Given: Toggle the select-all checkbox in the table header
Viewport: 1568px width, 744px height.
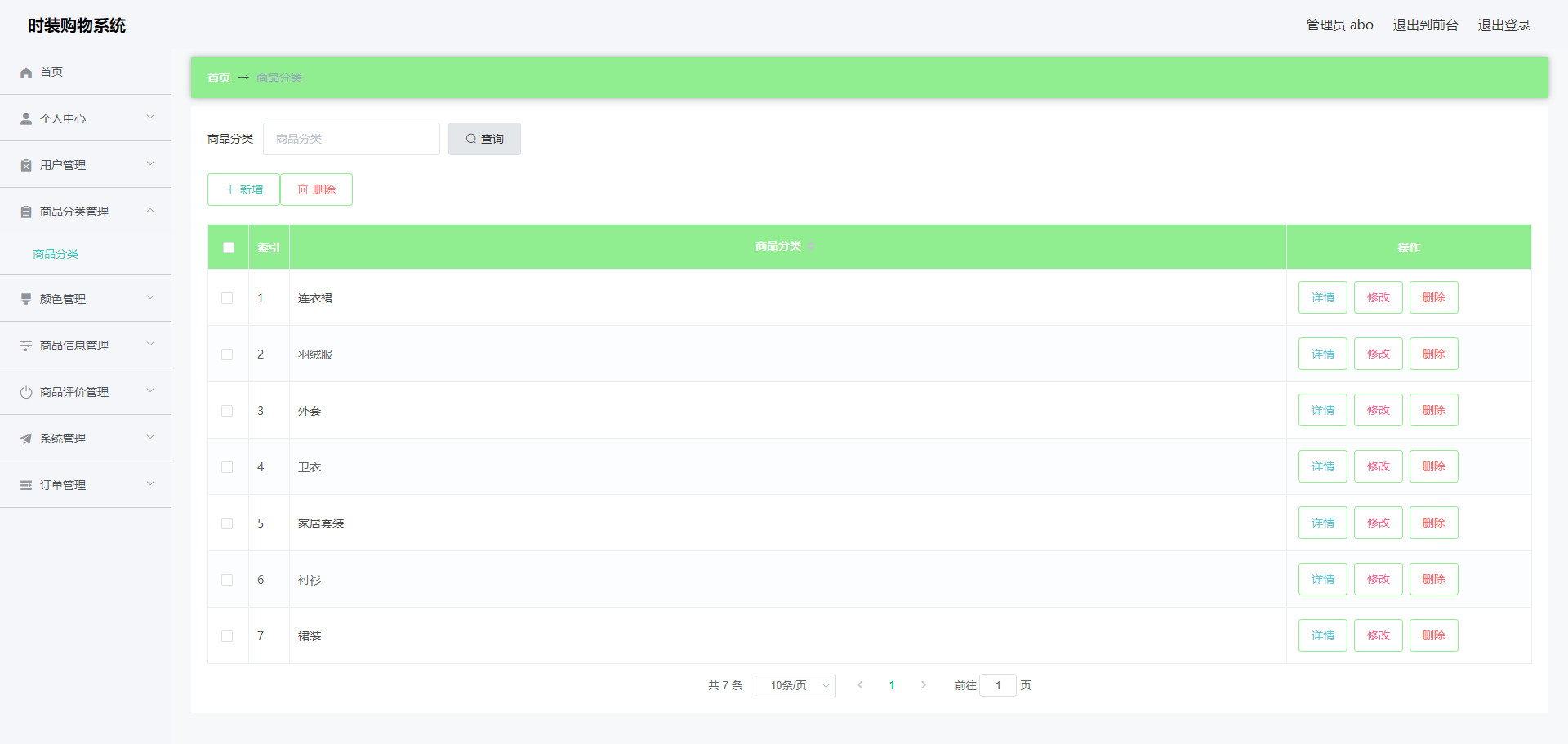Looking at the screenshot, I should (229, 247).
